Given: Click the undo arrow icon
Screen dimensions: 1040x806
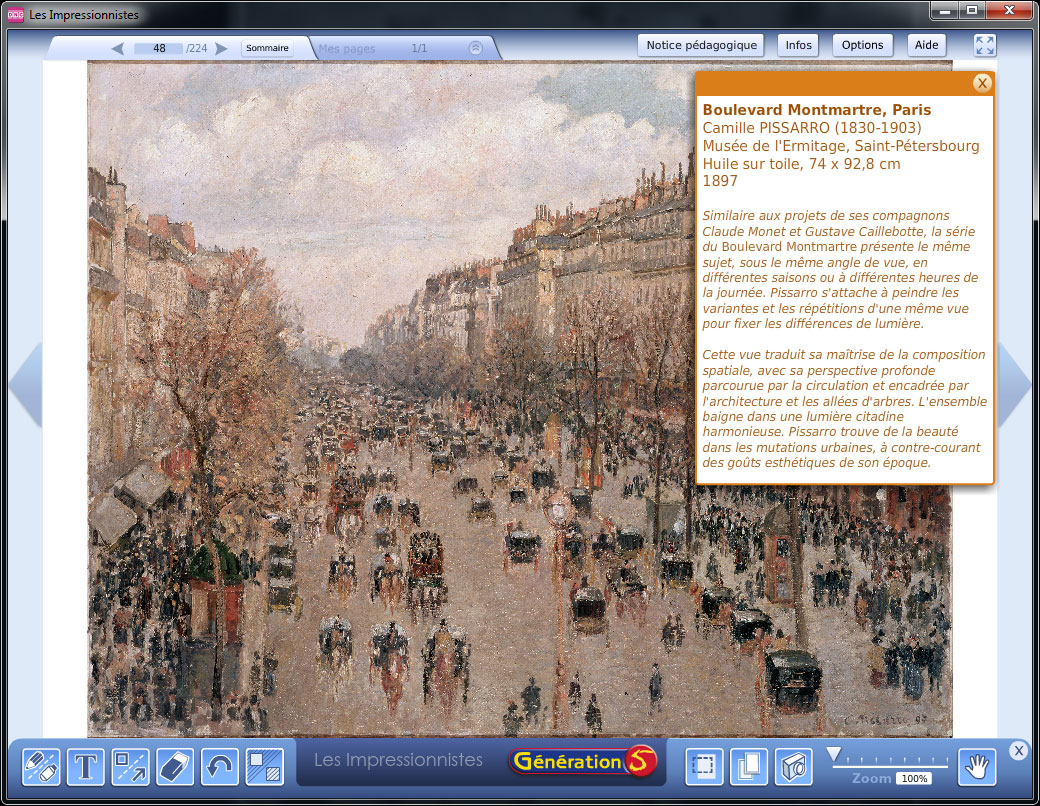Looking at the screenshot, I should point(219,767).
